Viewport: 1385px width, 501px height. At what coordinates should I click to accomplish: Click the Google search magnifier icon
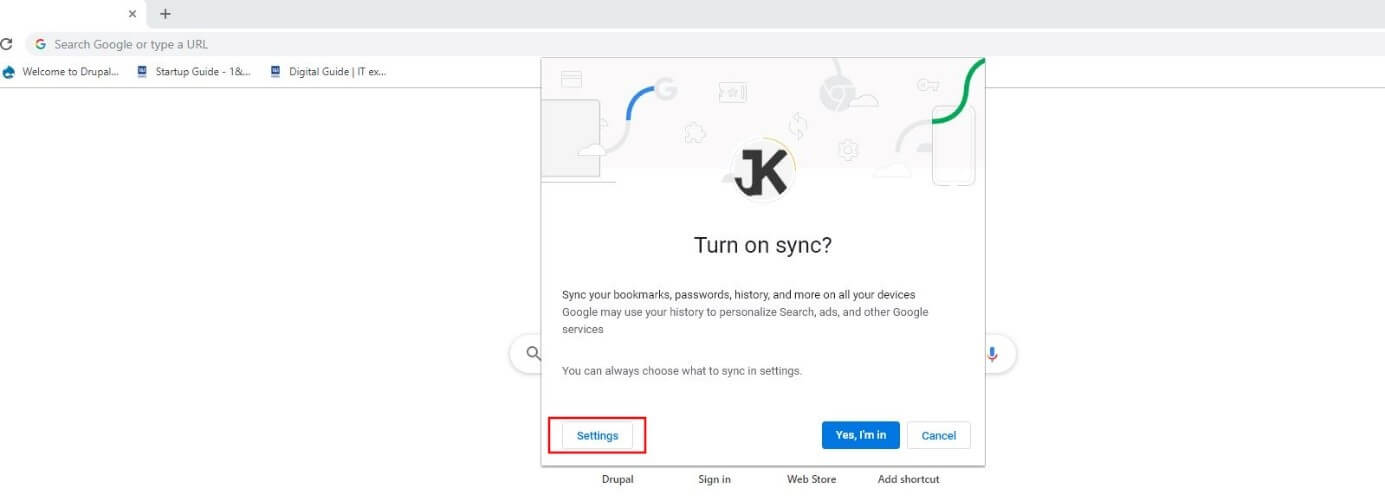[x=534, y=354]
